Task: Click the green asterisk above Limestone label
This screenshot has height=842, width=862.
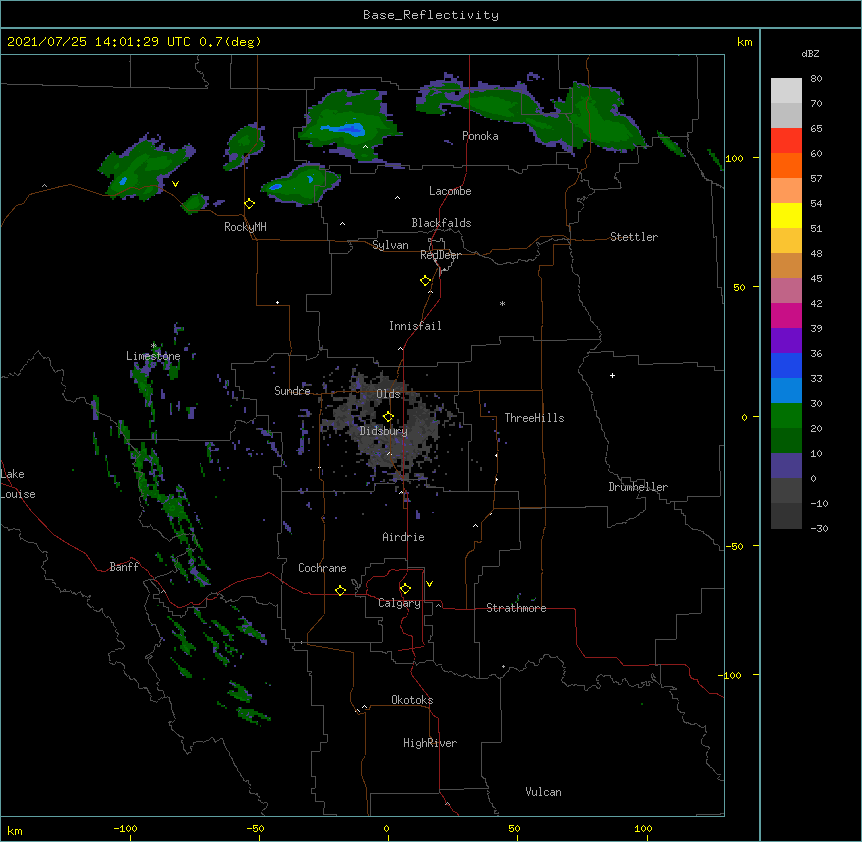Action: [x=153, y=346]
